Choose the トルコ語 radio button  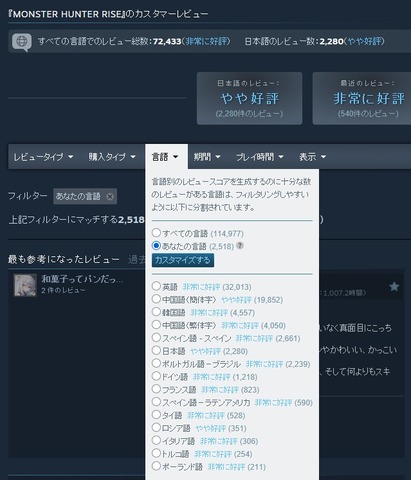click(156, 453)
